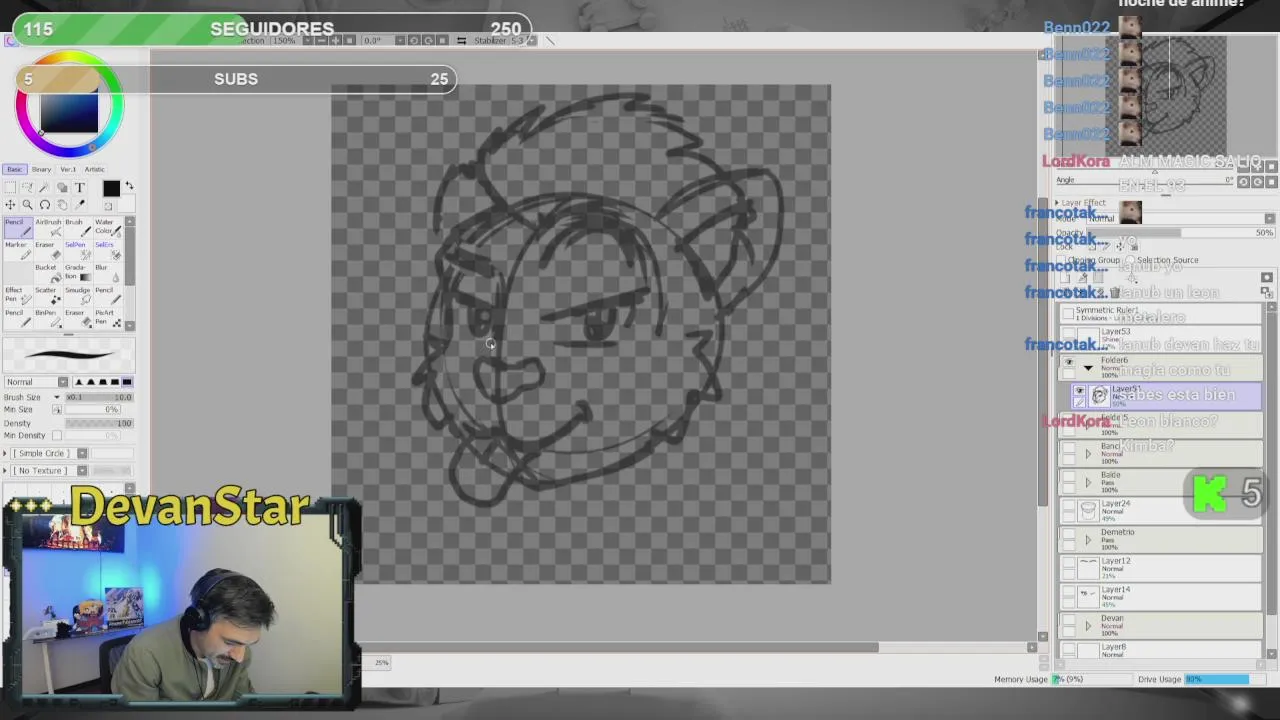This screenshot has width=1280, height=720.
Task: Select the flattest brush edge shape preset
Action: 126,382
